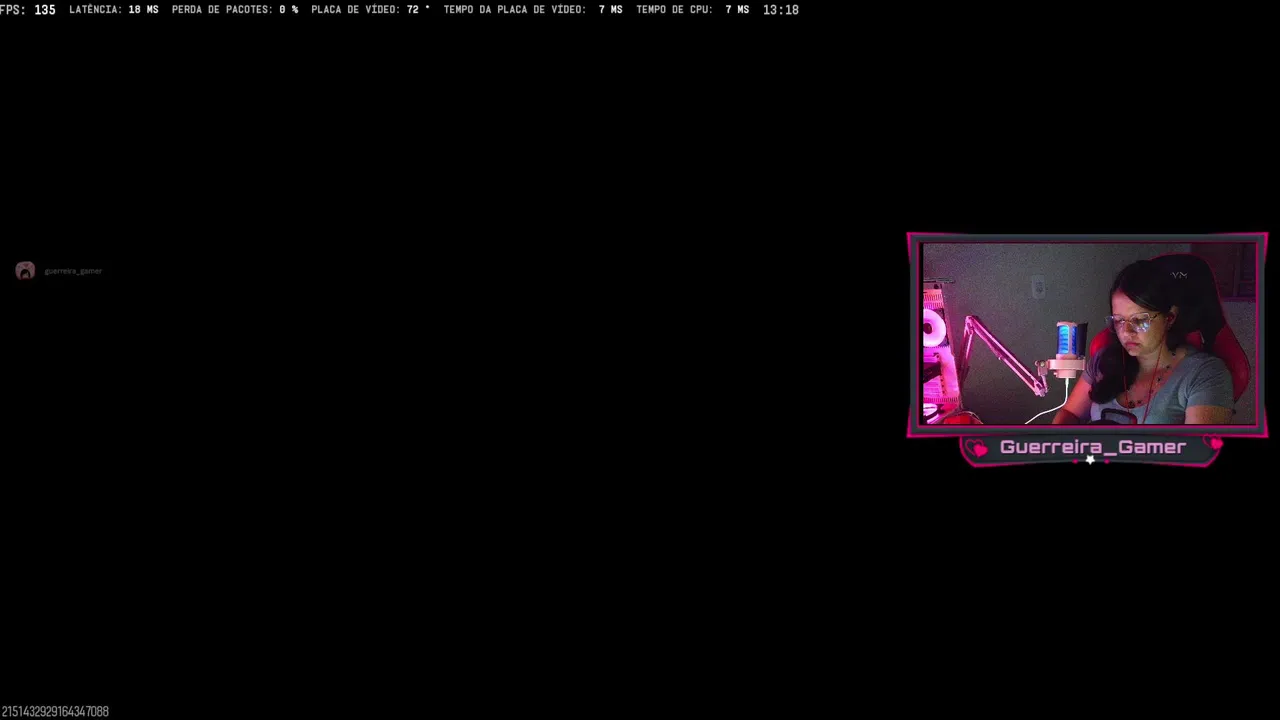
Task: Click the TEMPO DA PLACA DE VÍDEO readout
Action: [533, 10]
